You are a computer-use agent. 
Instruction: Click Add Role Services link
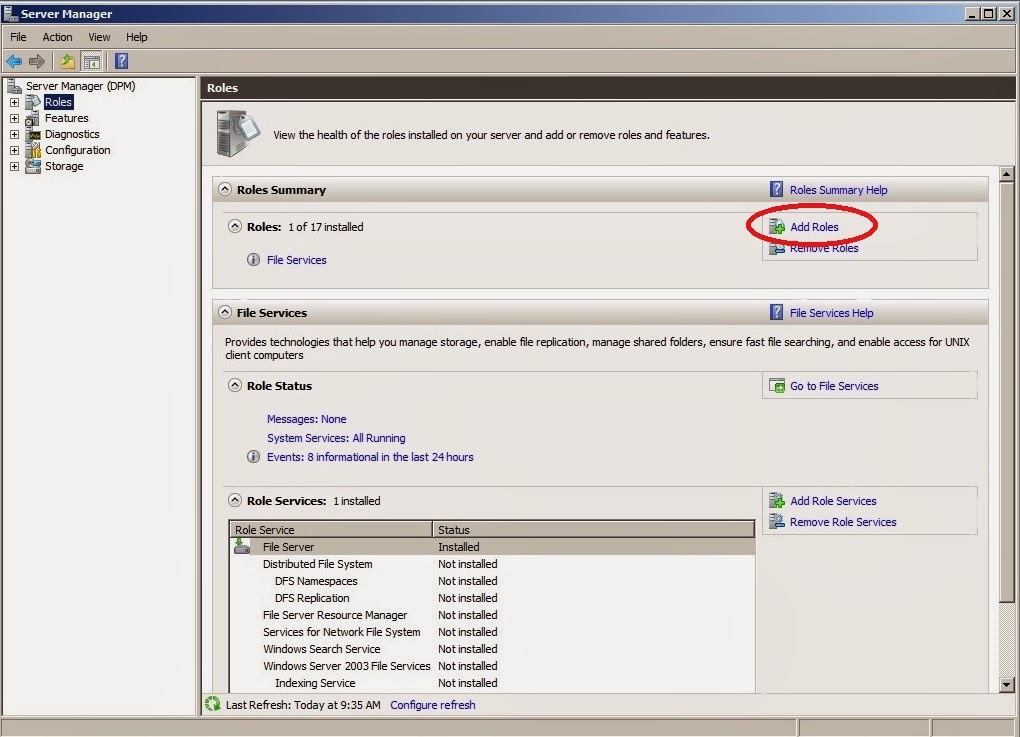click(833, 501)
